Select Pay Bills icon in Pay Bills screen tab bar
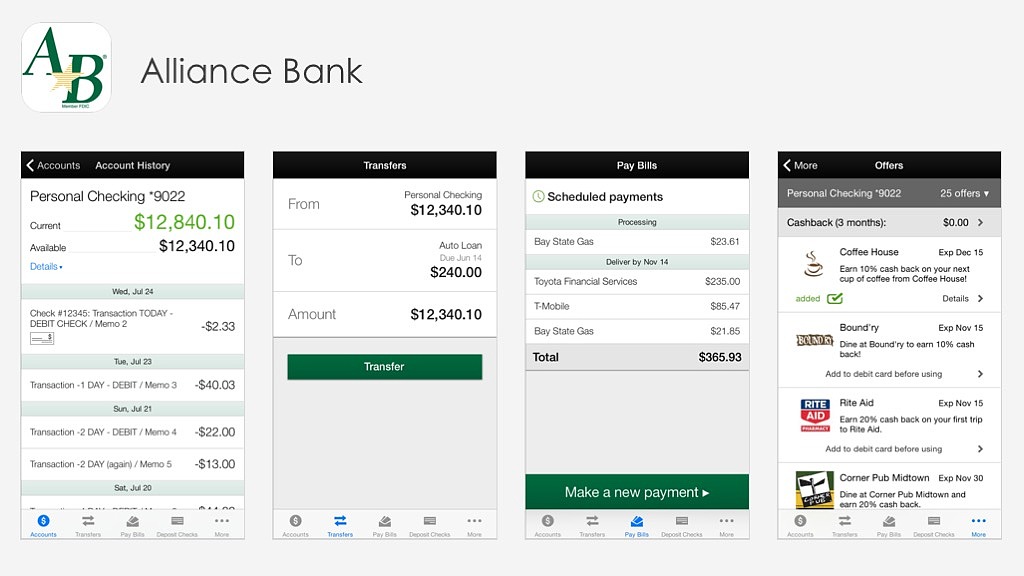The image size is (1024, 576). 637,520
